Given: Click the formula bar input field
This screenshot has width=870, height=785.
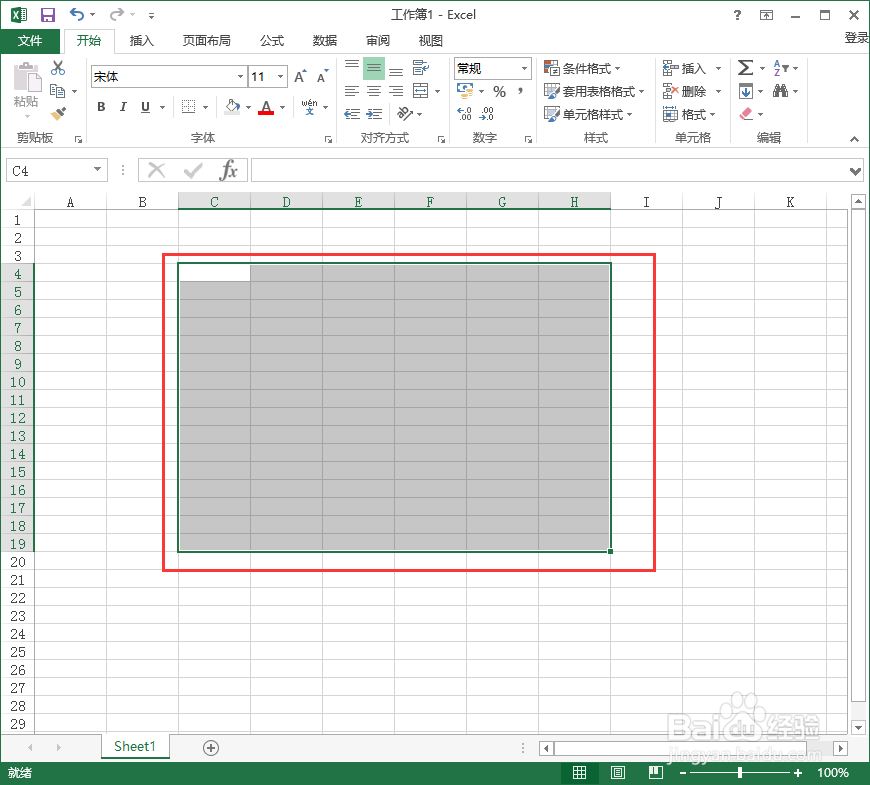Looking at the screenshot, I should [549, 170].
